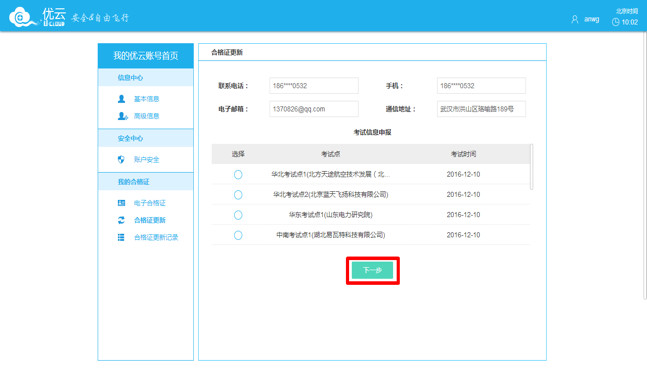Select radio for 中南考试点1

pyautogui.click(x=238, y=235)
